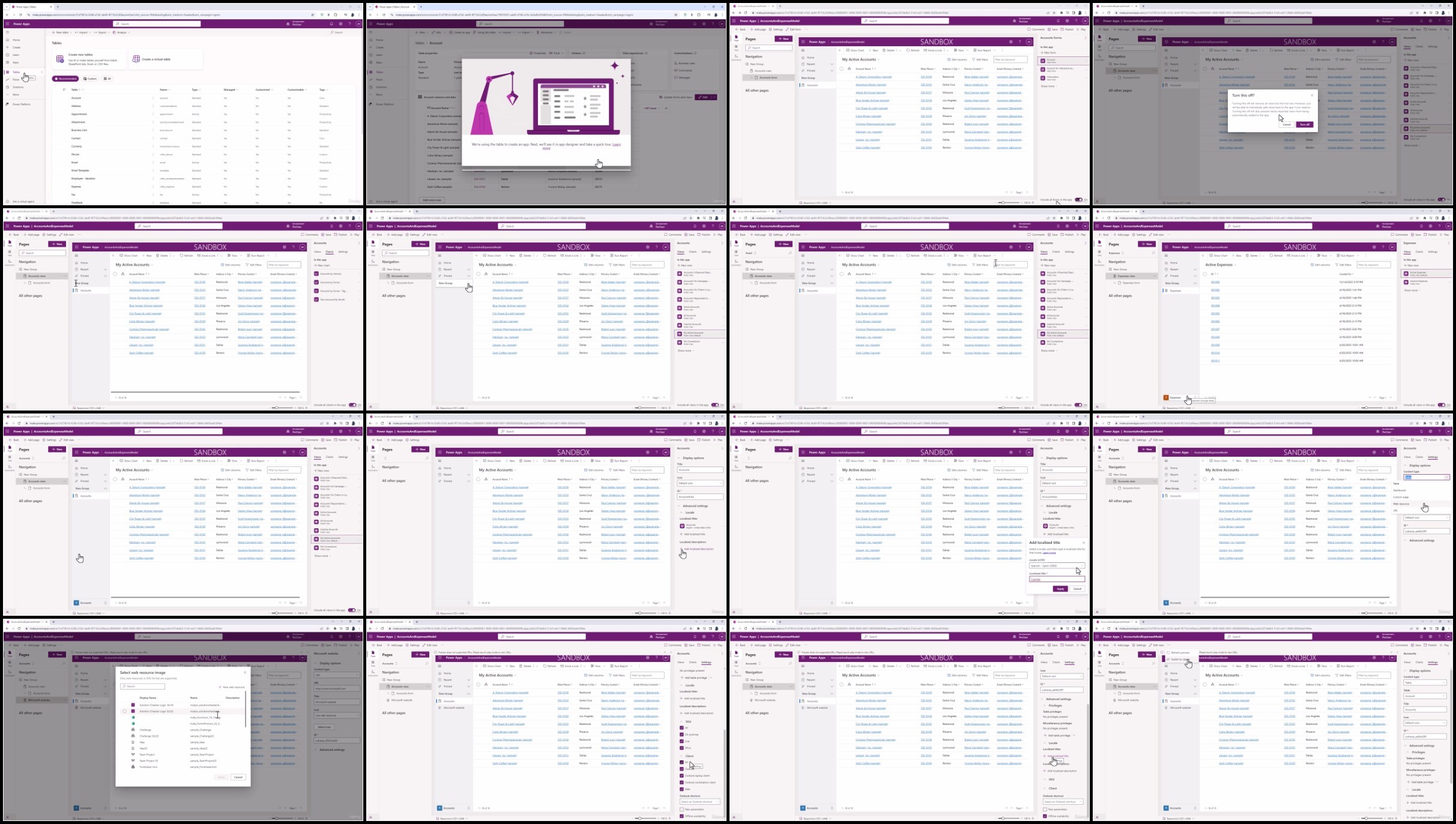This screenshot has height=824, width=1456.
Task: Open Tags column header menu in Tables list
Action: [x=323, y=90]
